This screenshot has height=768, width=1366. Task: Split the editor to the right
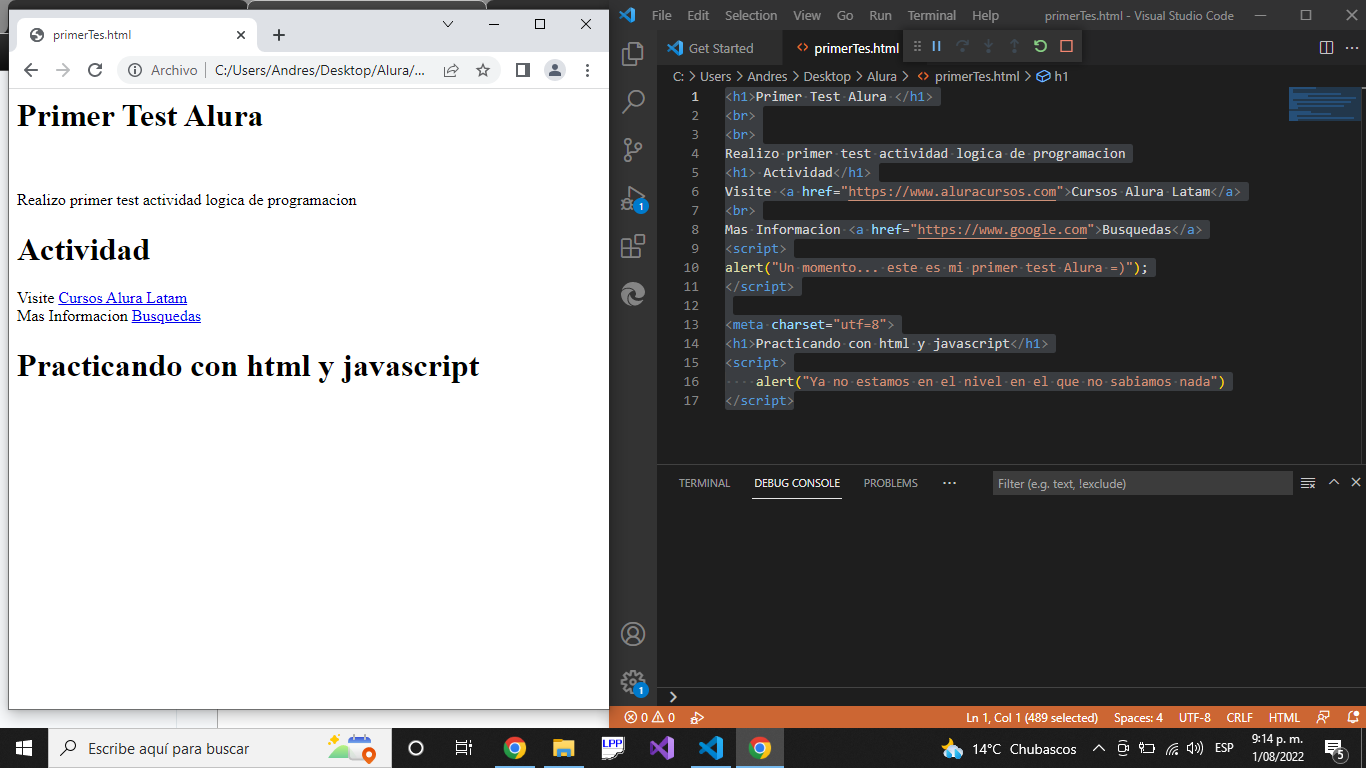pyautogui.click(x=1326, y=47)
